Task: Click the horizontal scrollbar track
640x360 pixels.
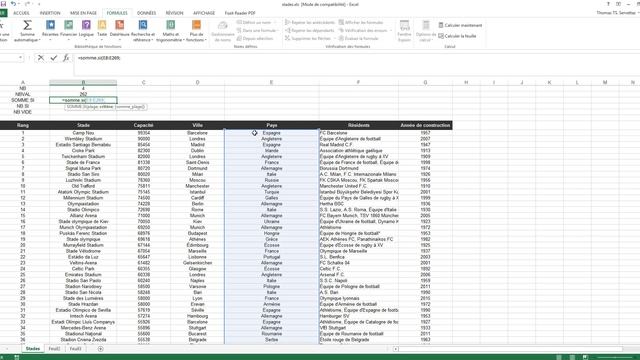Action: 510,349
